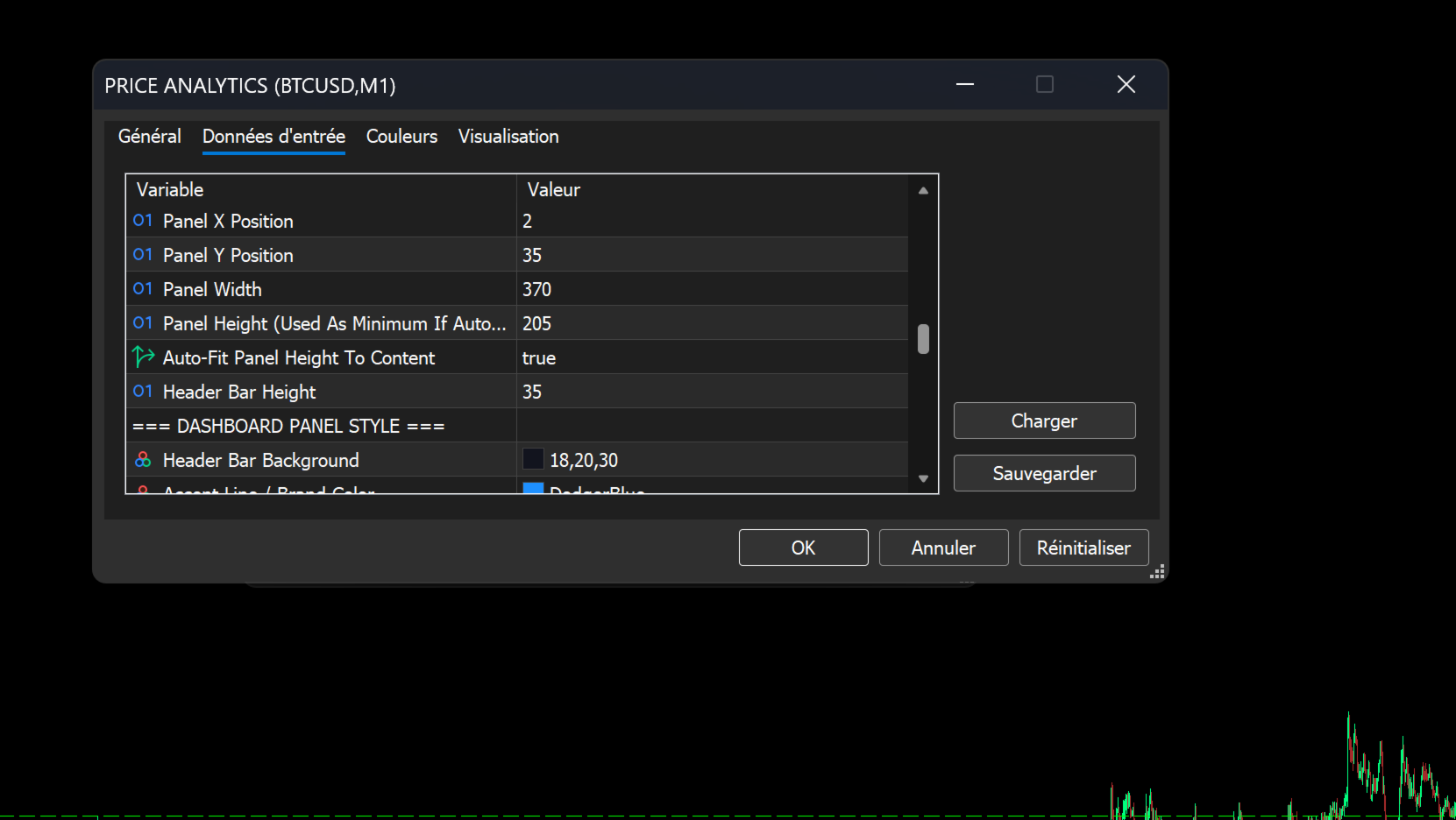Screen dimensions: 1456x820
Task: Click the integer type icon for Panel Width
Action: [x=143, y=289]
